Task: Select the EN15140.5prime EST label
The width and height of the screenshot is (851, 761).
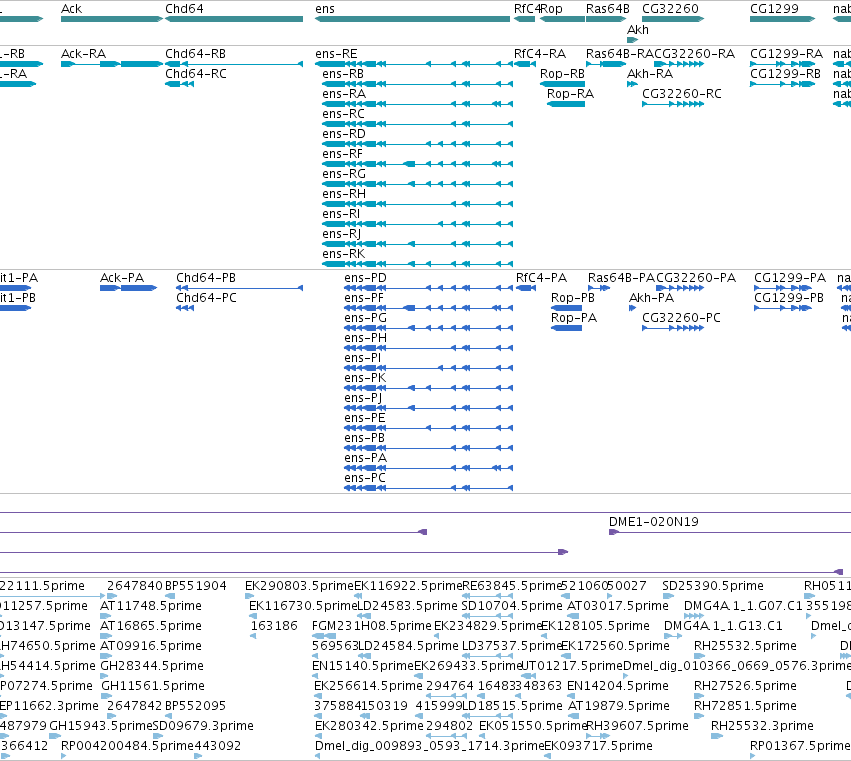Action: tap(363, 666)
